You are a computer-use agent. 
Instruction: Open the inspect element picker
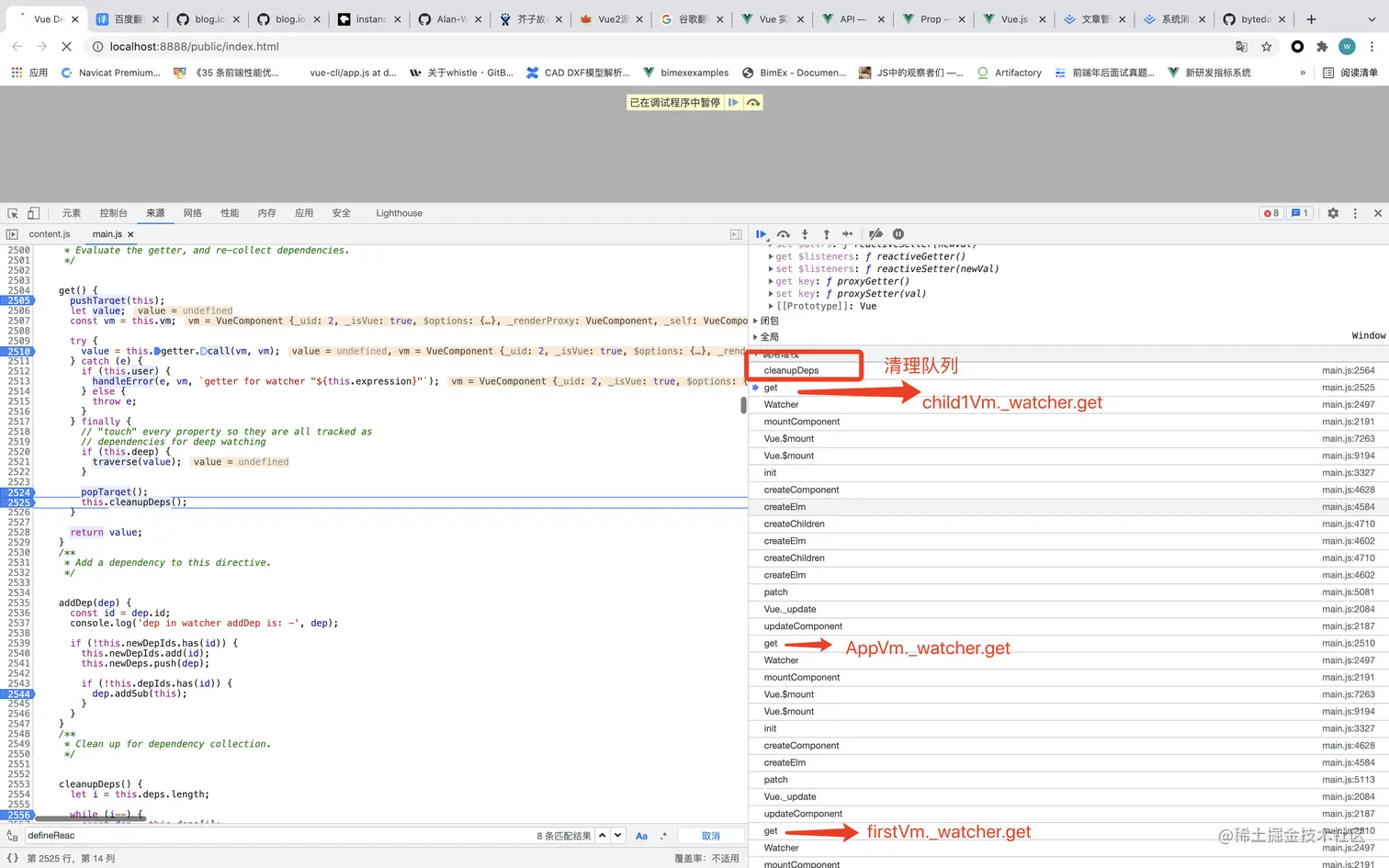(x=13, y=213)
